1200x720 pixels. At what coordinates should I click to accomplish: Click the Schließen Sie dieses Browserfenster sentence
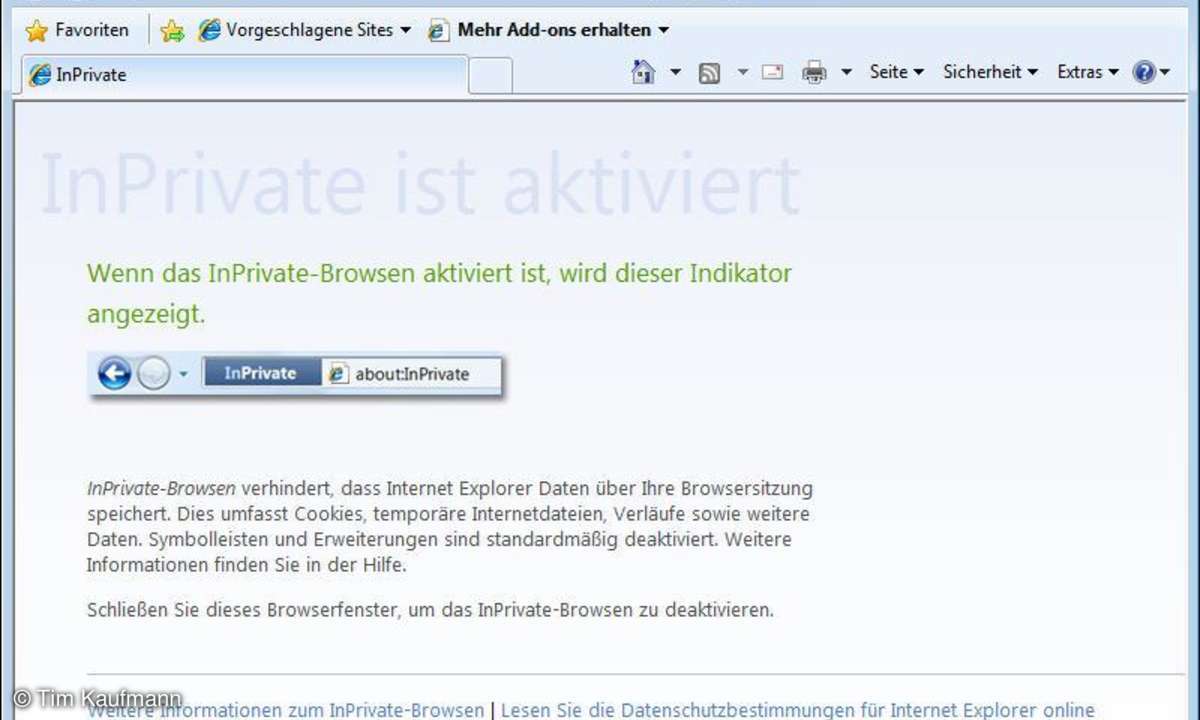(430, 609)
